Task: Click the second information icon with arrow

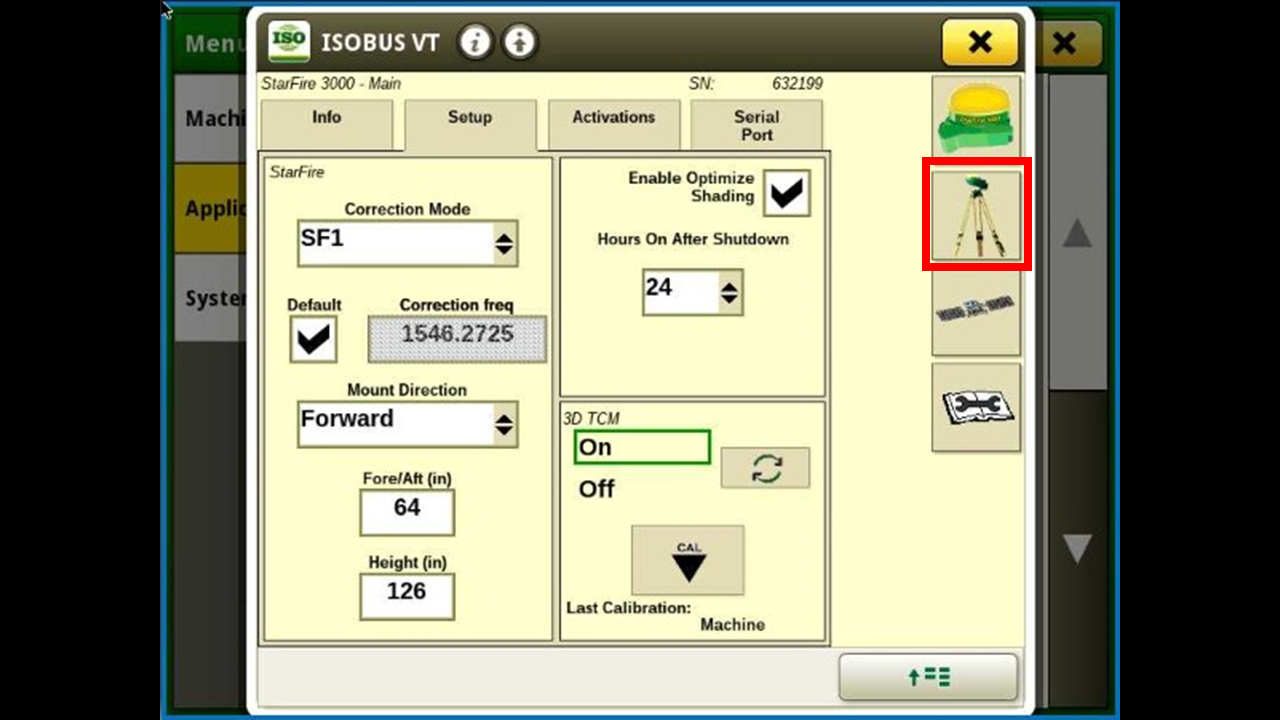Action: click(518, 42)
